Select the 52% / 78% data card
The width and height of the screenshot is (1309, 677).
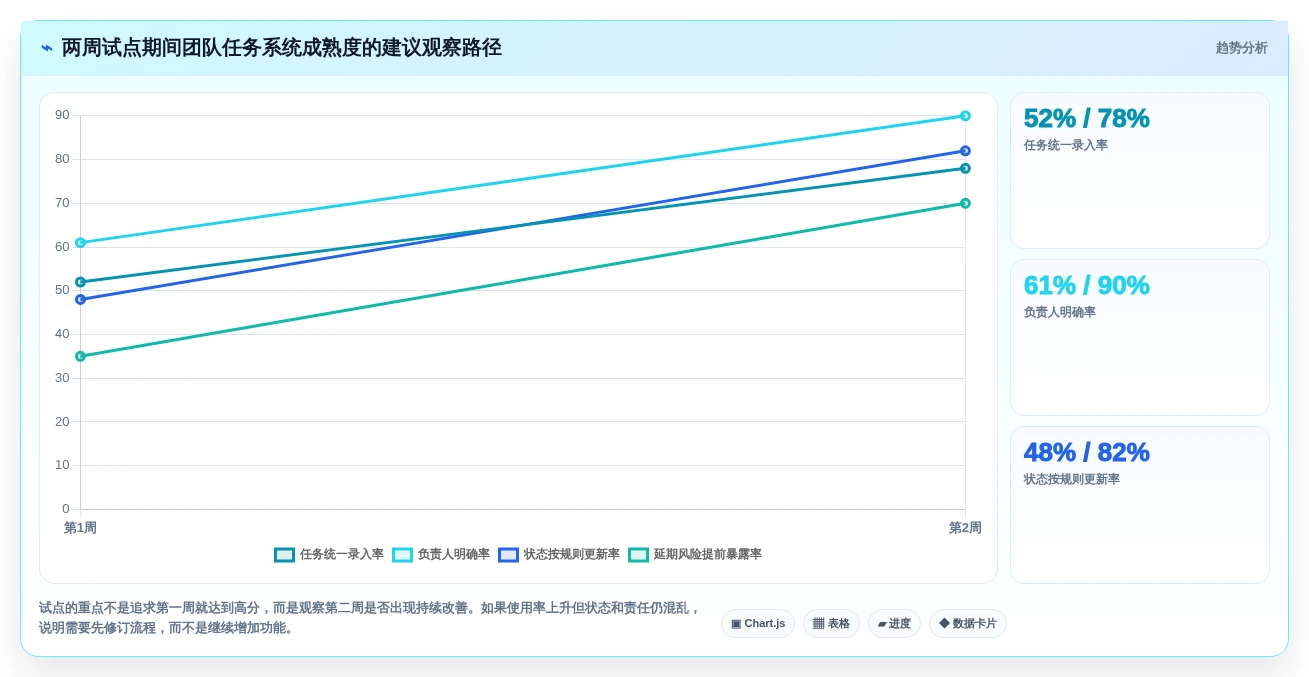(x=1139, y=170)
